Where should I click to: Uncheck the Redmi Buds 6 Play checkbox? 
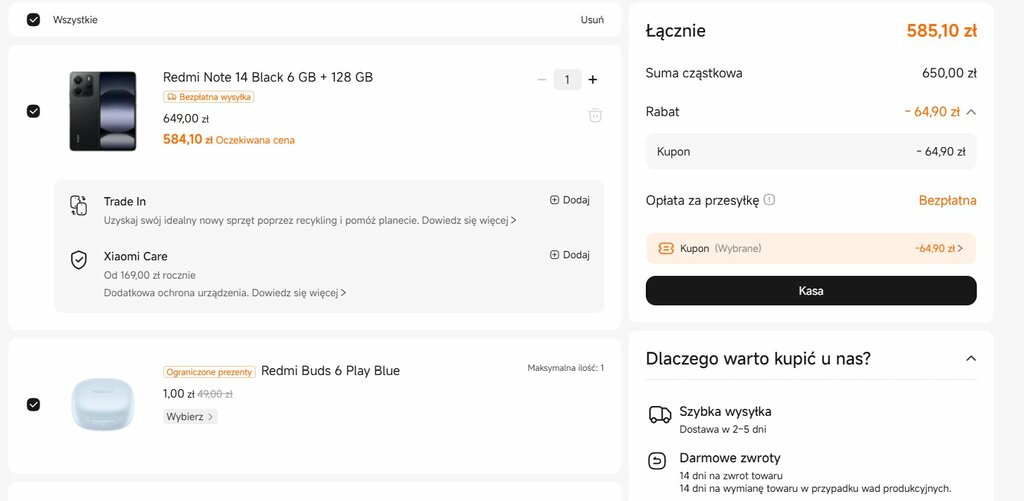click(x=33, y=404)
